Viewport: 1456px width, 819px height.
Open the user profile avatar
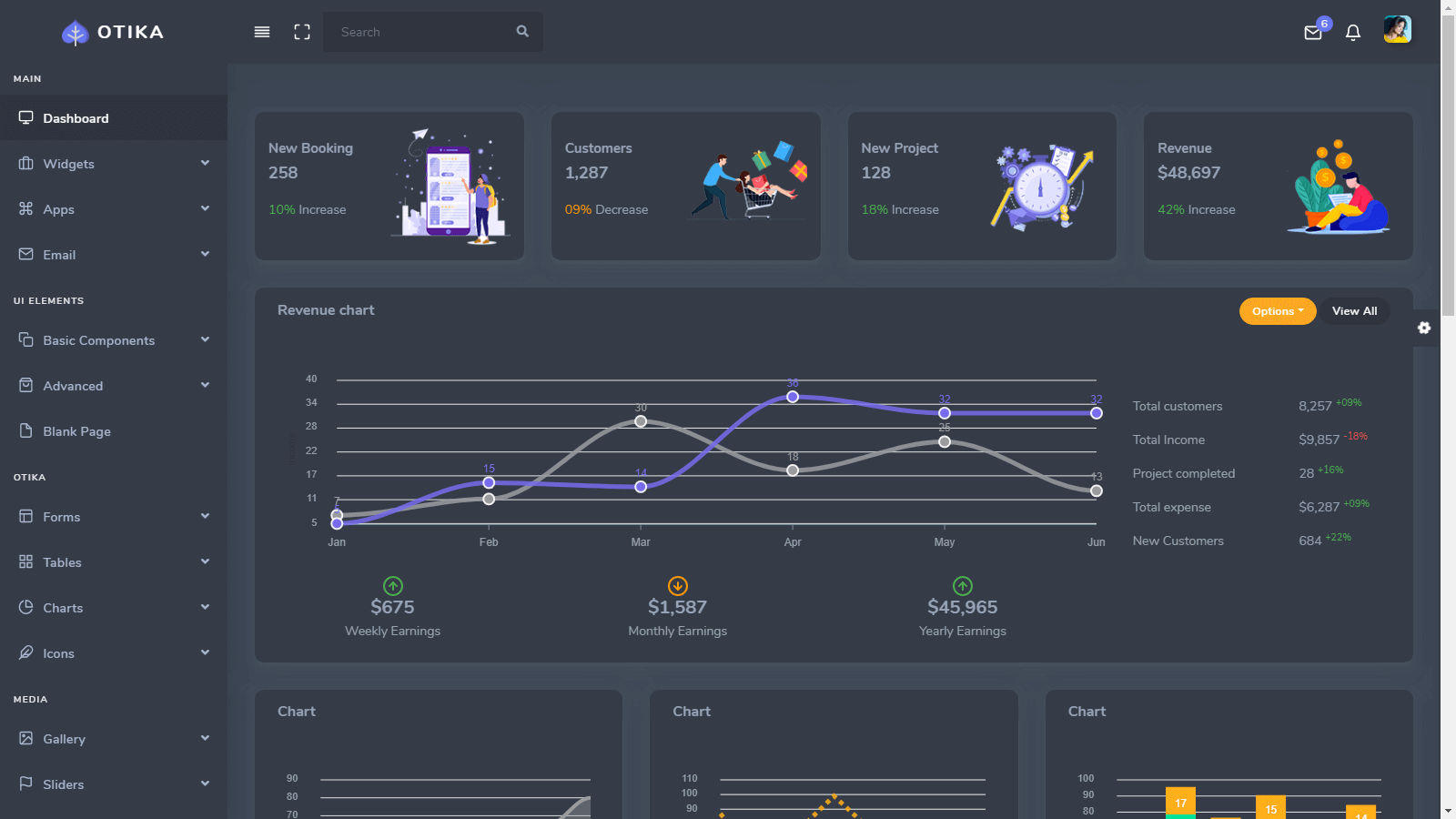(x=1397, y=29)
